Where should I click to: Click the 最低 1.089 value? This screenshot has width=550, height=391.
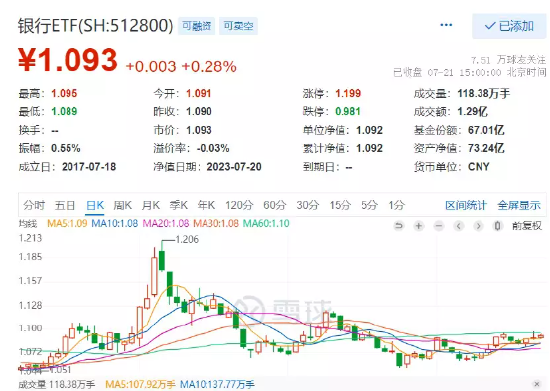[64, 112]
